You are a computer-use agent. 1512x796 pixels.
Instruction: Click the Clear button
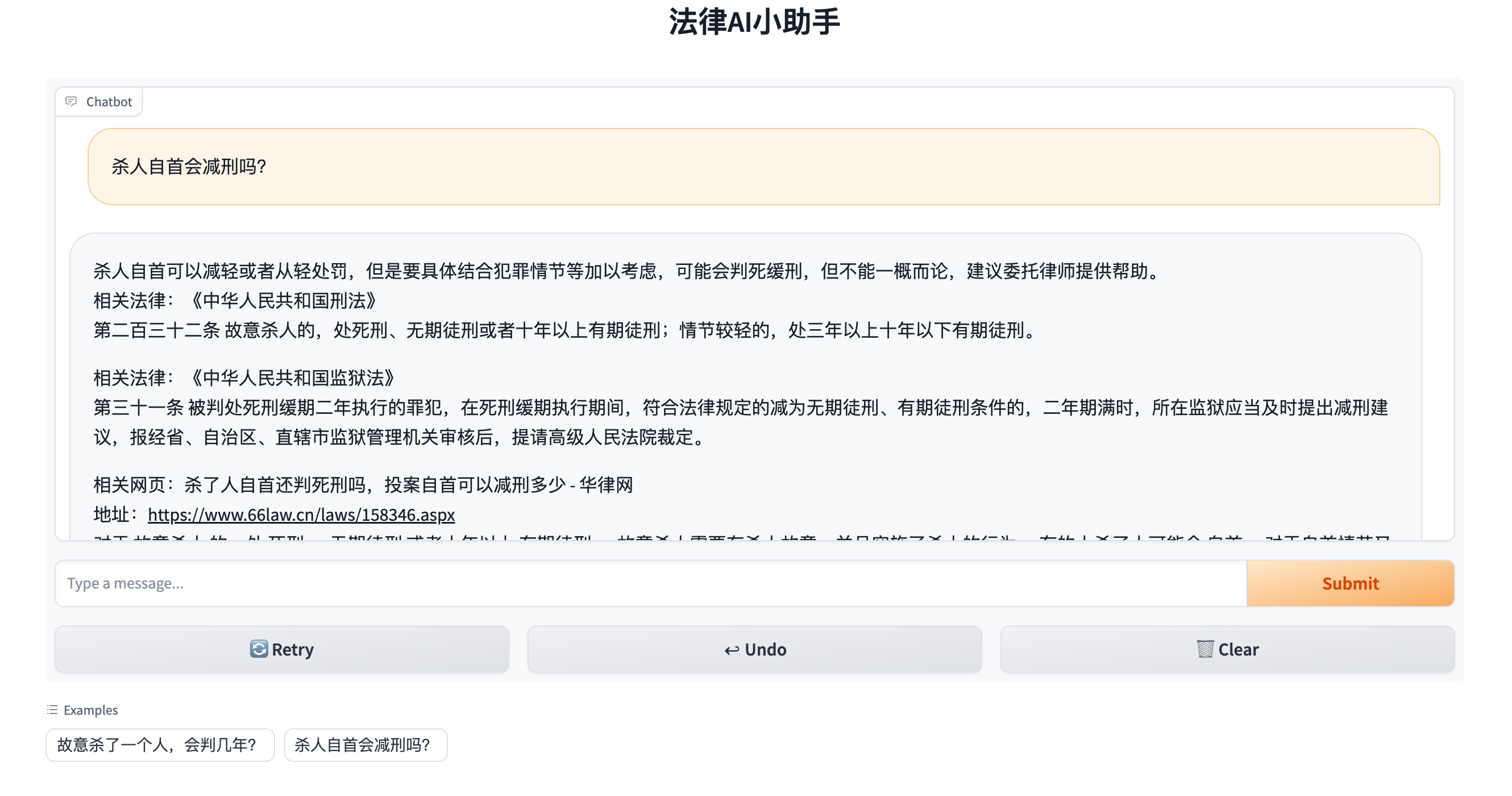click(x=1227, y=649)
